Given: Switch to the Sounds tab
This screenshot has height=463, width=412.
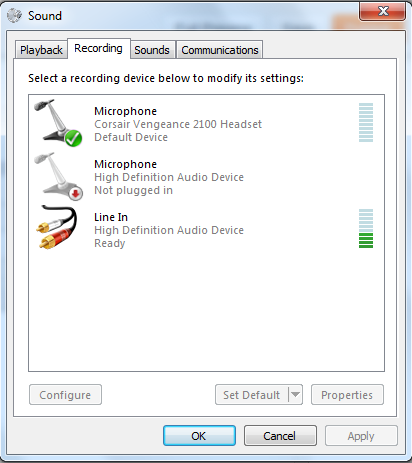Looking at the screenshot, I should [152, 50].
